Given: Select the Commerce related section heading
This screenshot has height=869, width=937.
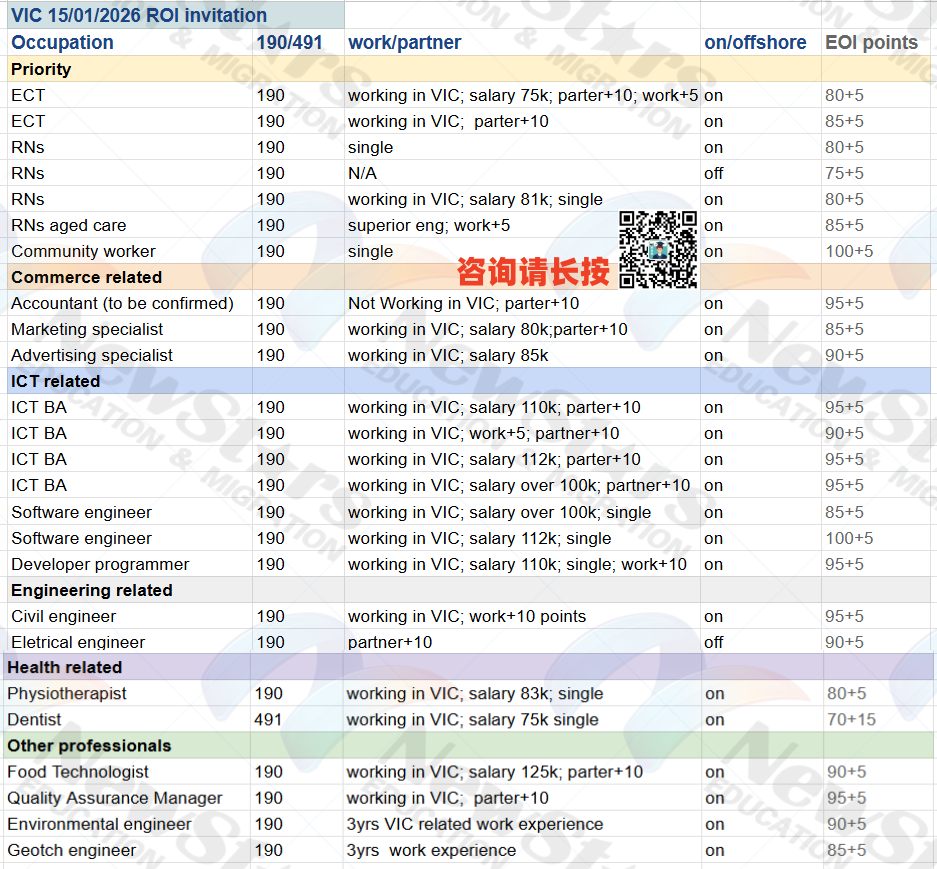Looking at the screenshot, I should [x=86, y=277].
